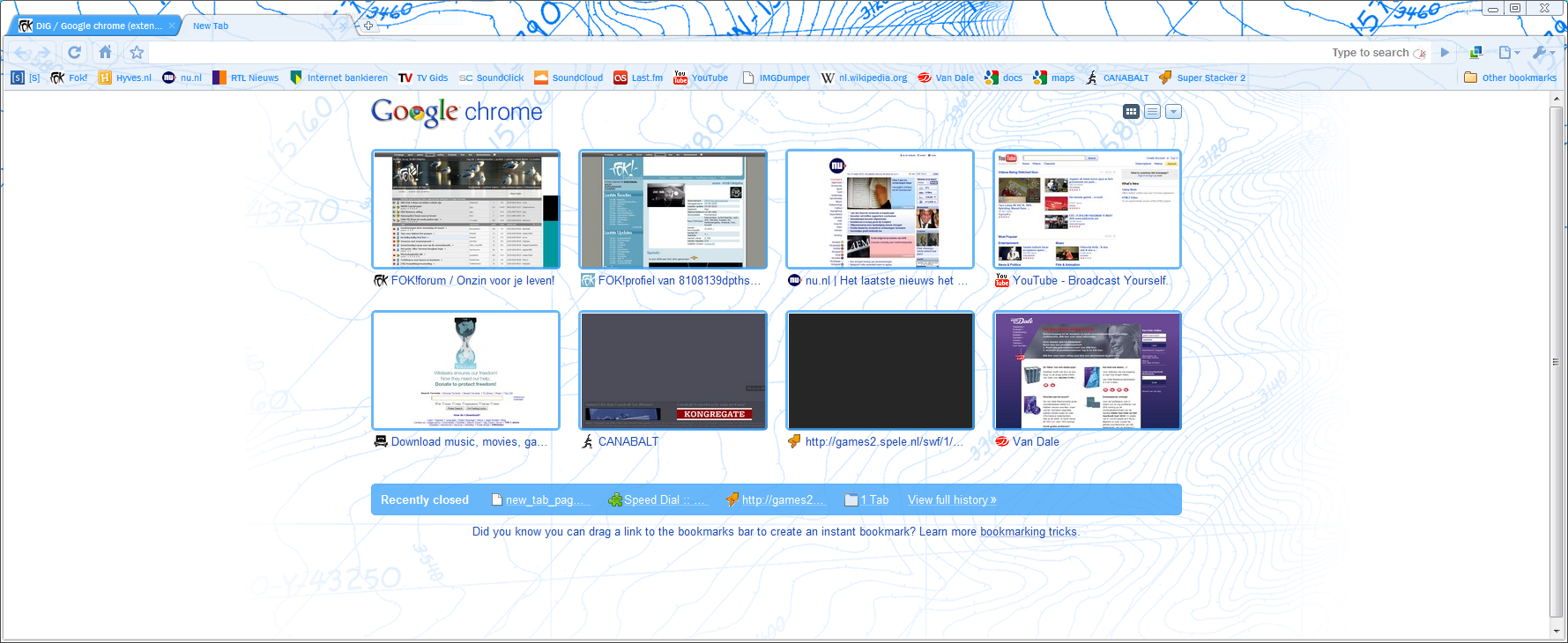Open the new tab page options dropdown
This screenshot has width=1568, height=643.
(1173, 112)
